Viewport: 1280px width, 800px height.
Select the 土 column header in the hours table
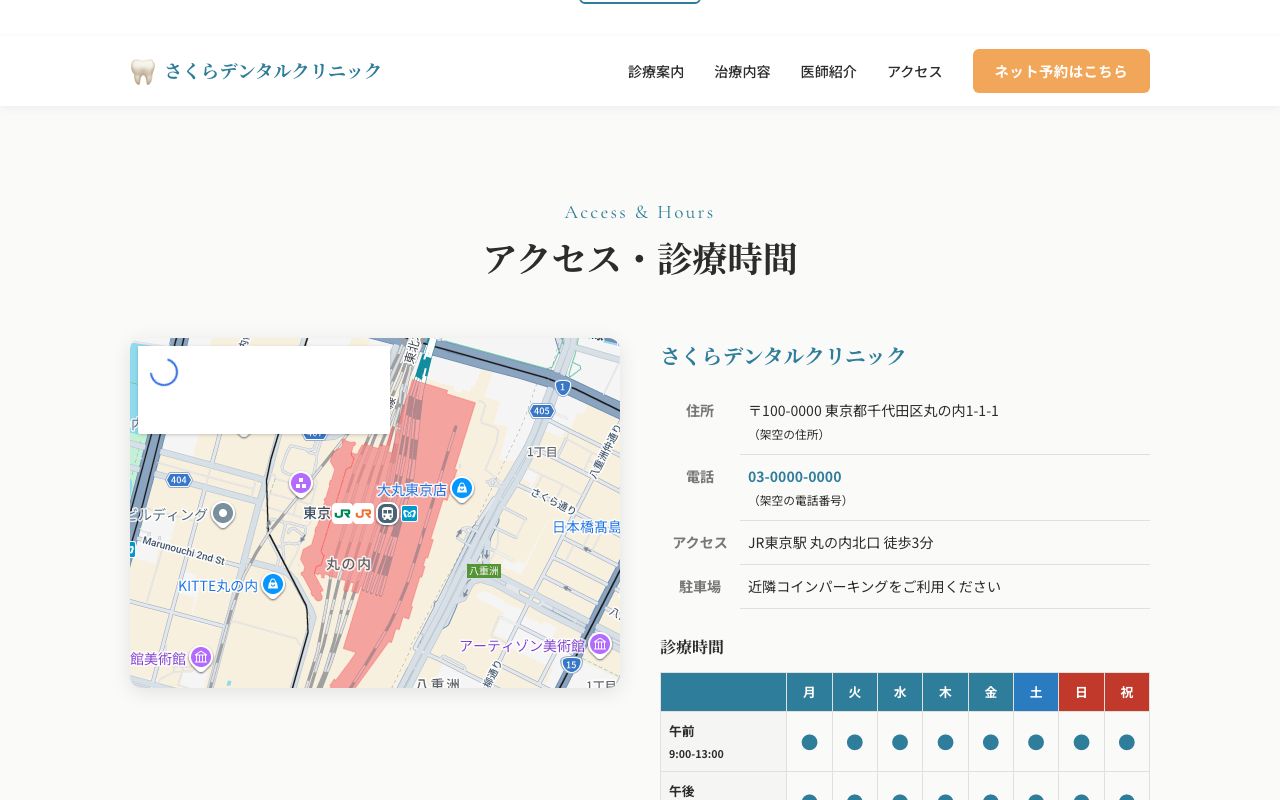coord(1036,691)
